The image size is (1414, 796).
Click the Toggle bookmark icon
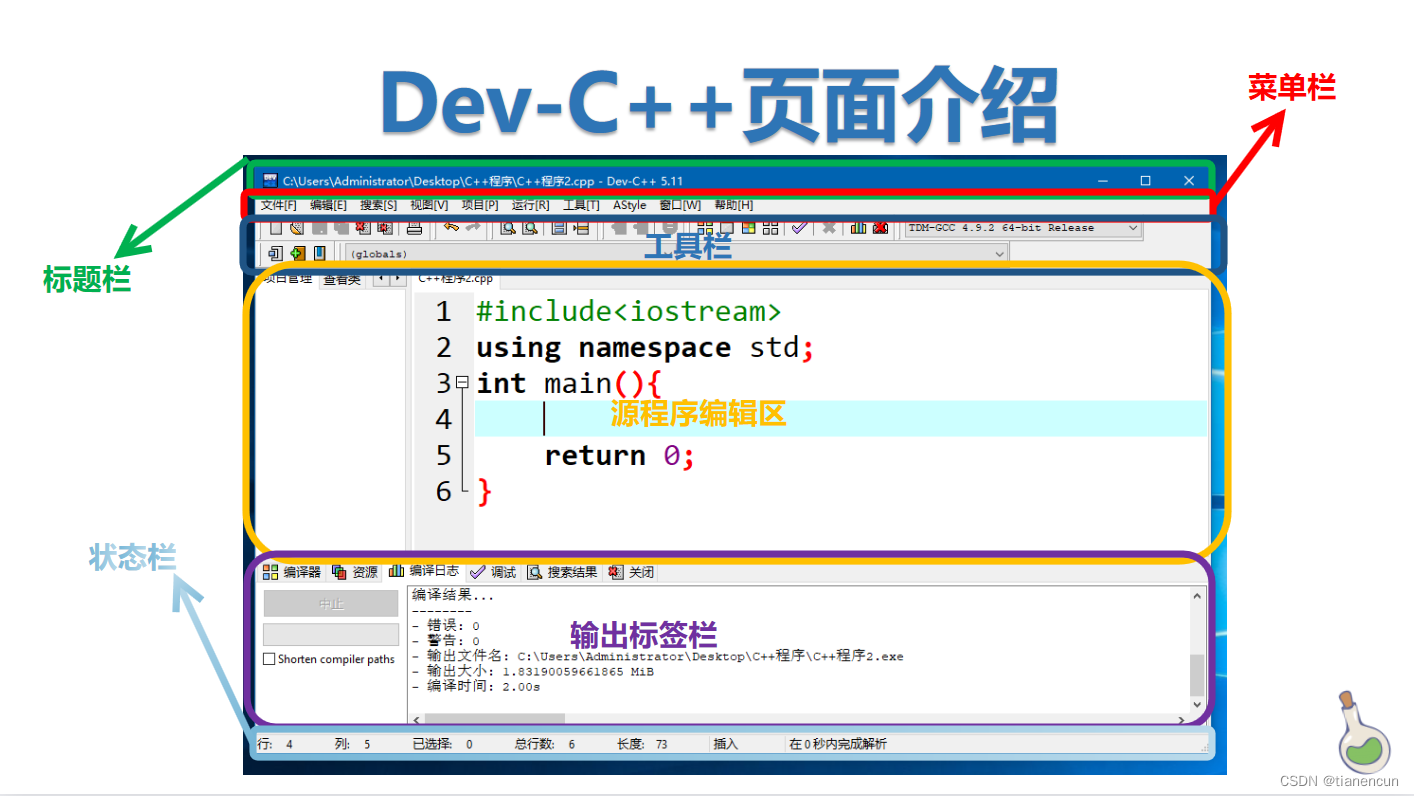click(x=297, y=253)
